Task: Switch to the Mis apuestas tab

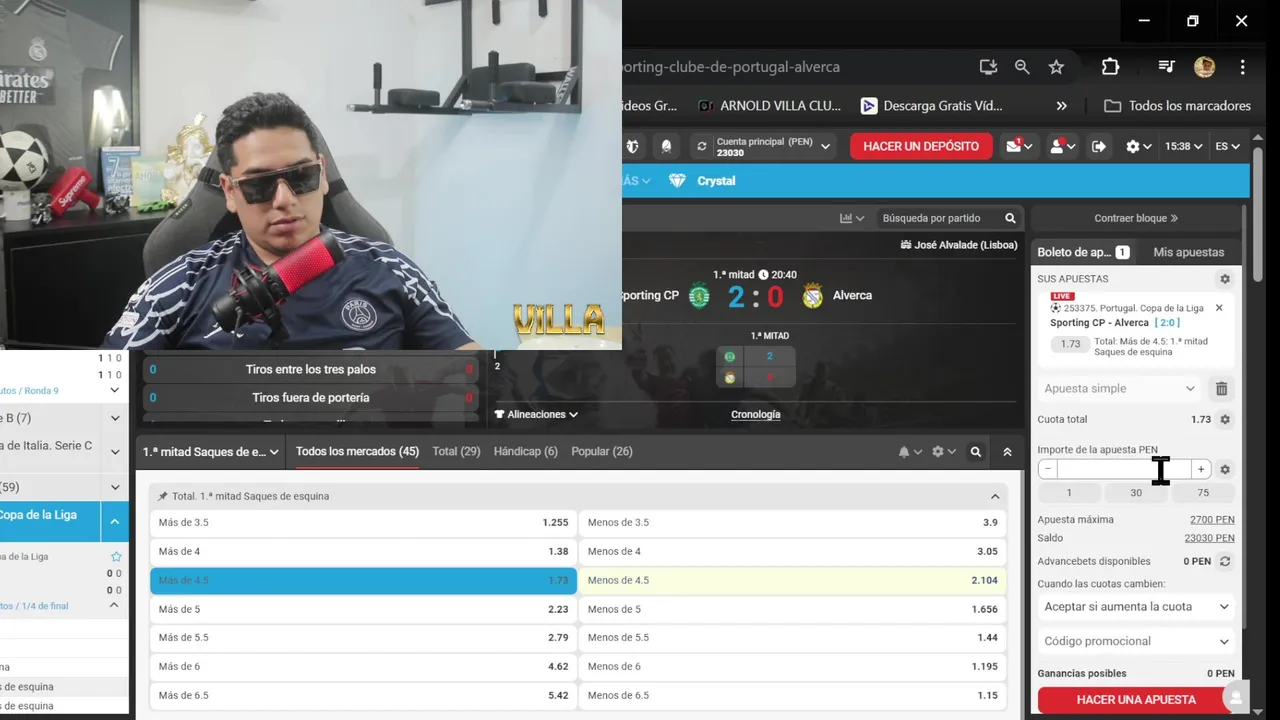Action: (x=1188, y=252)
